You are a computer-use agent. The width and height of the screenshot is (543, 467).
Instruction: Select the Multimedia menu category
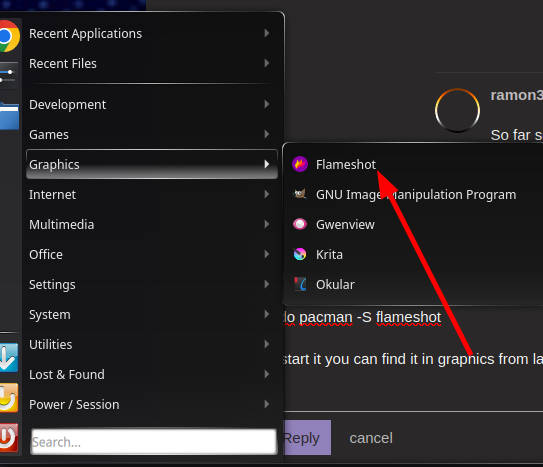point(152,224)
